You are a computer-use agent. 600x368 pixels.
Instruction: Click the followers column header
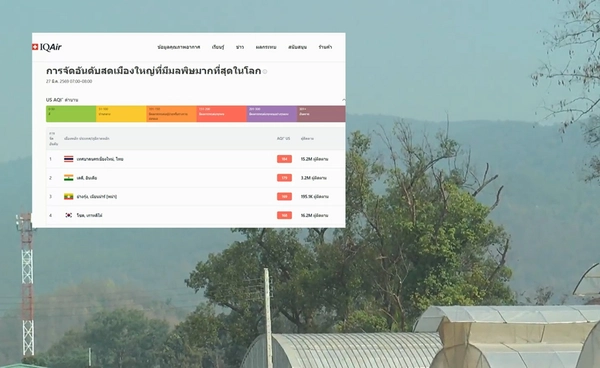(307, 138)
